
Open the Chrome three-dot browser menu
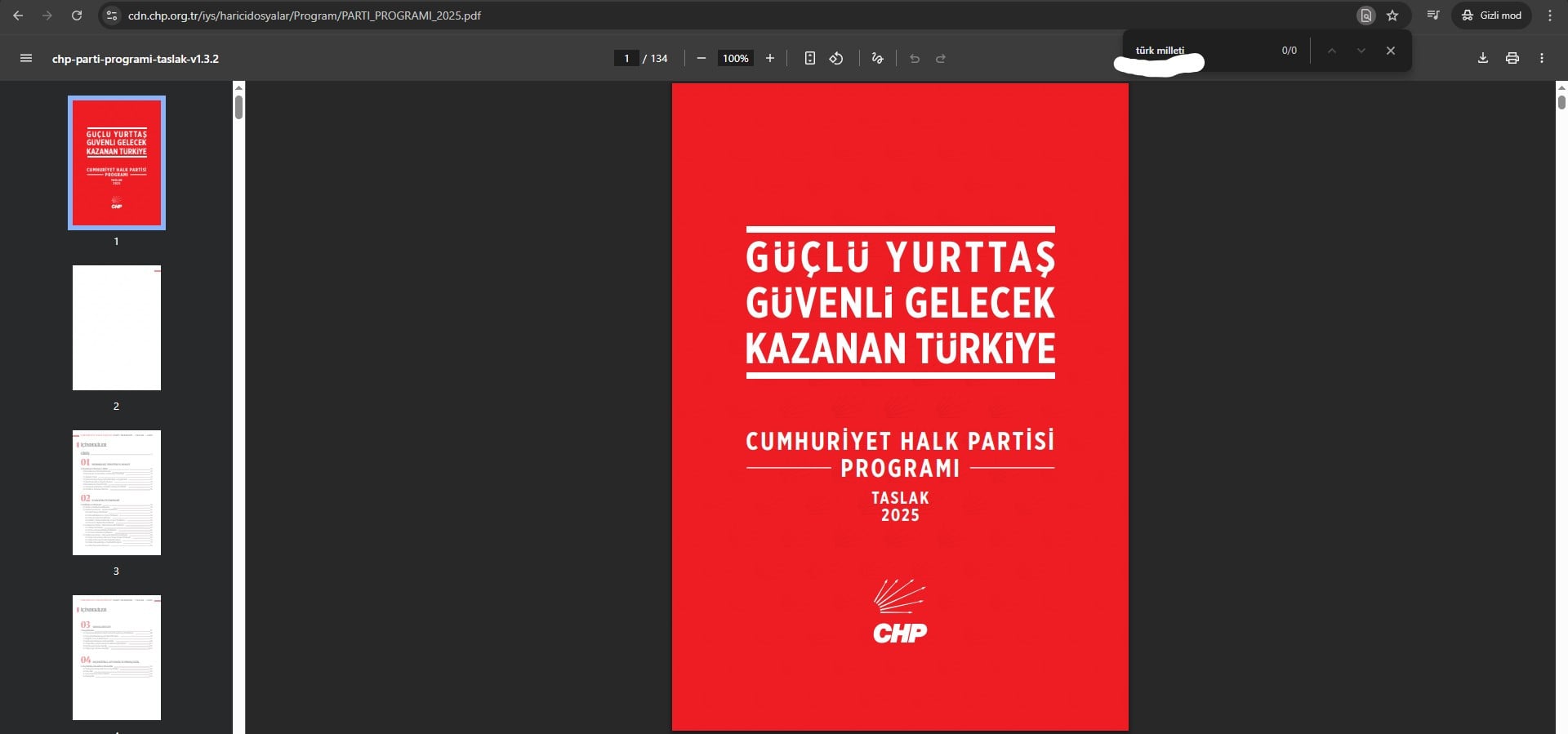pyautogui.click(x=1549, y=16)
